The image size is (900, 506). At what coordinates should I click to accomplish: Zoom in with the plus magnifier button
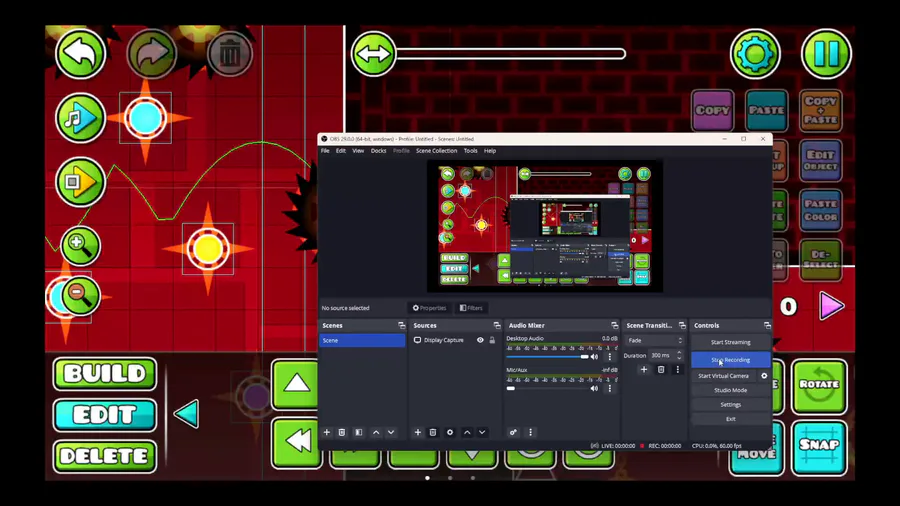point(80,246)
